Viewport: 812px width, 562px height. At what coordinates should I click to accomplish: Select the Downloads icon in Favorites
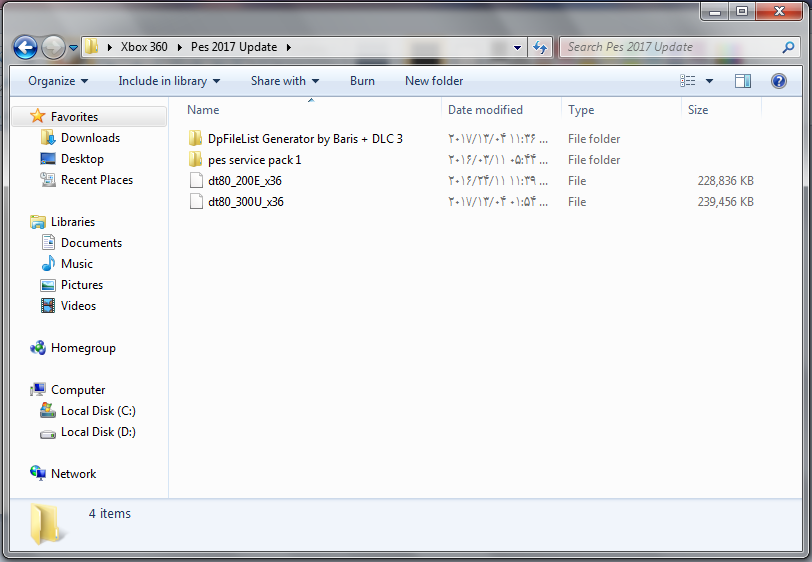(48, 138)
